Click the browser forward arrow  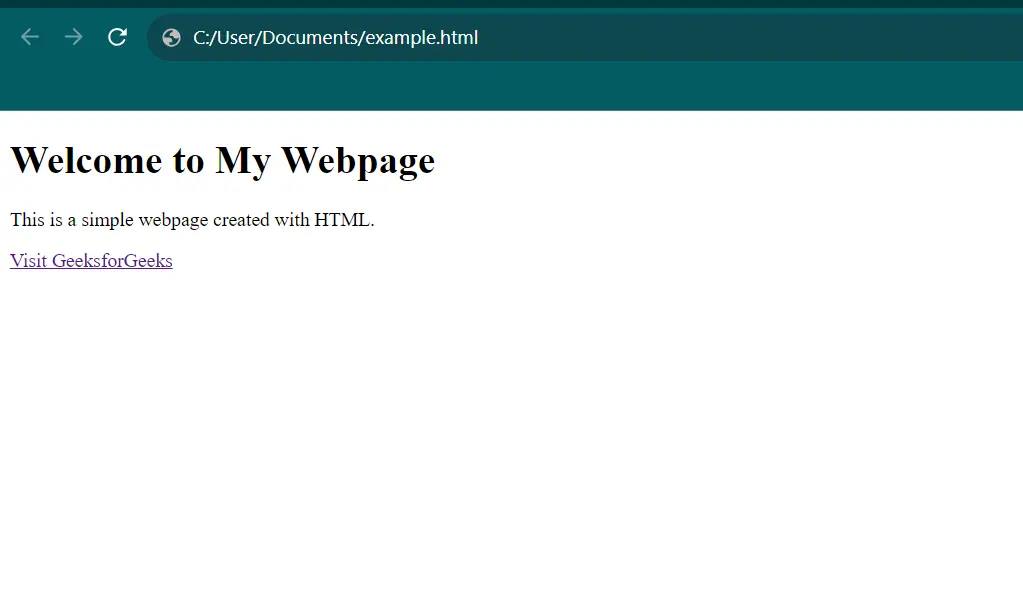(x=74, y=37)
